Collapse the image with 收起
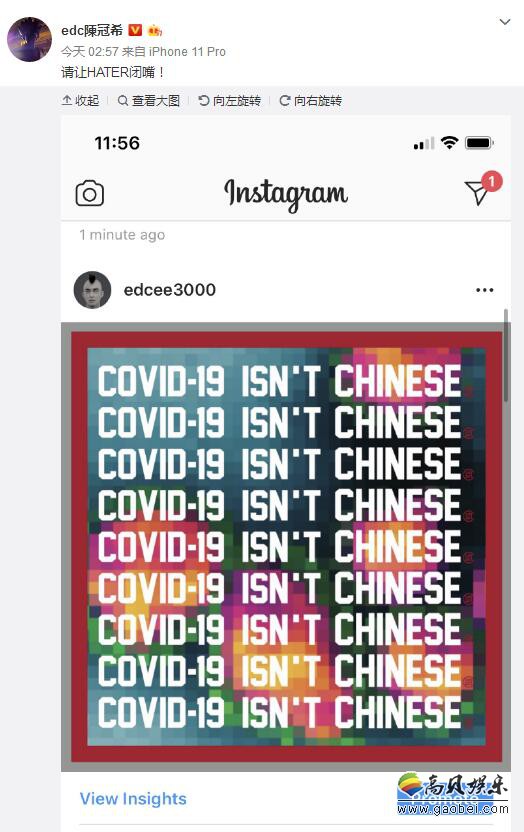This screenshot has width=524, height=832. (x=81, y=101)
